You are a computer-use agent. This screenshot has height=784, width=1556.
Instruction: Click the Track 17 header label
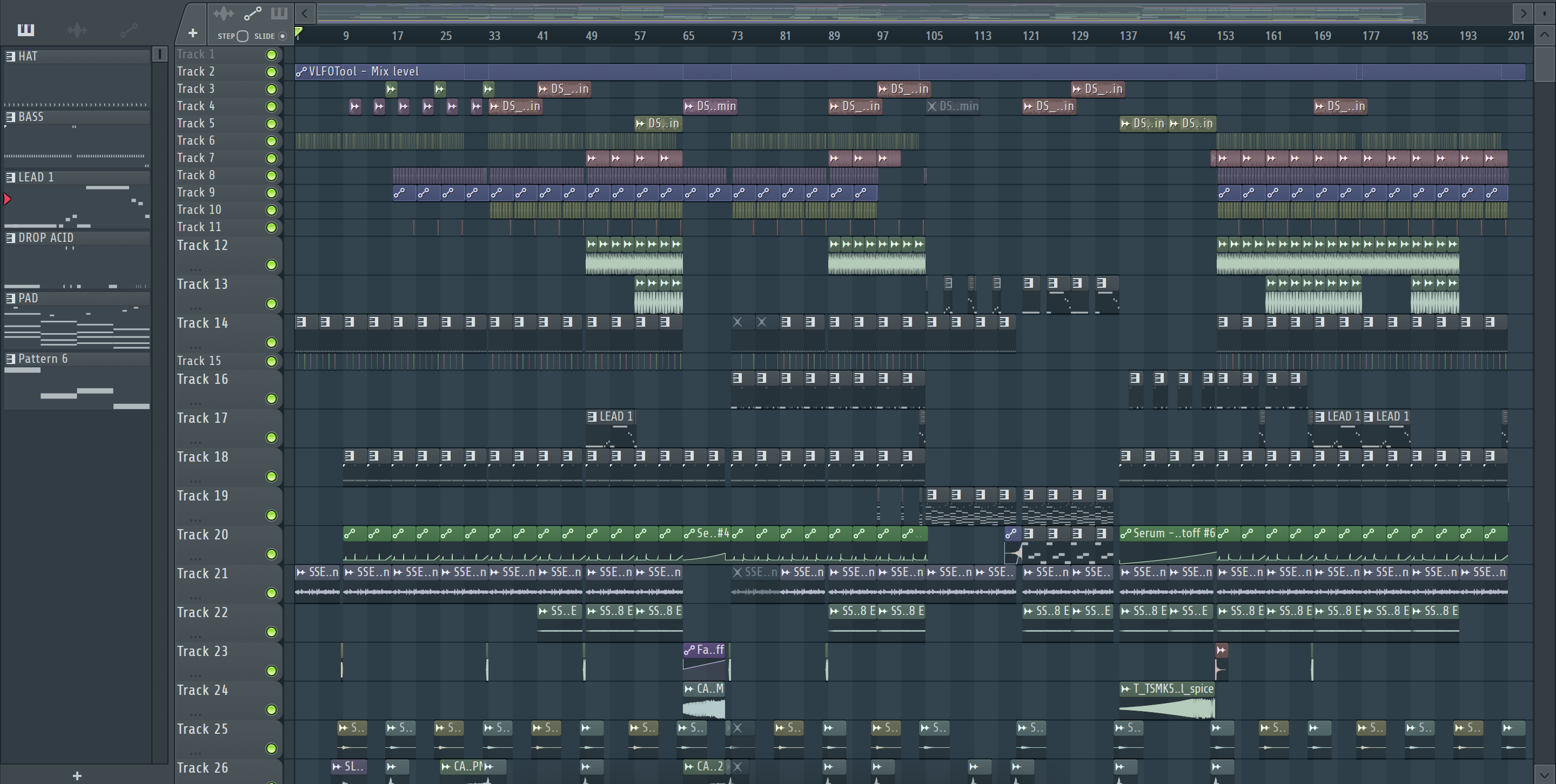tap(203, 418)
